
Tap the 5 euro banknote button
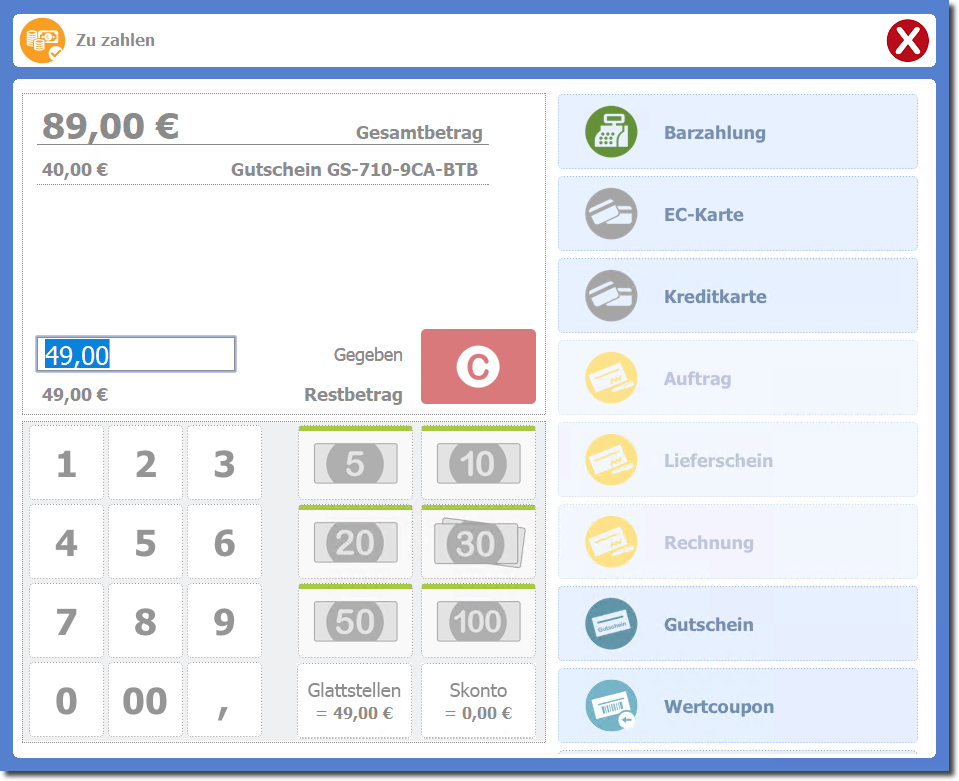(x=355, y=464)
